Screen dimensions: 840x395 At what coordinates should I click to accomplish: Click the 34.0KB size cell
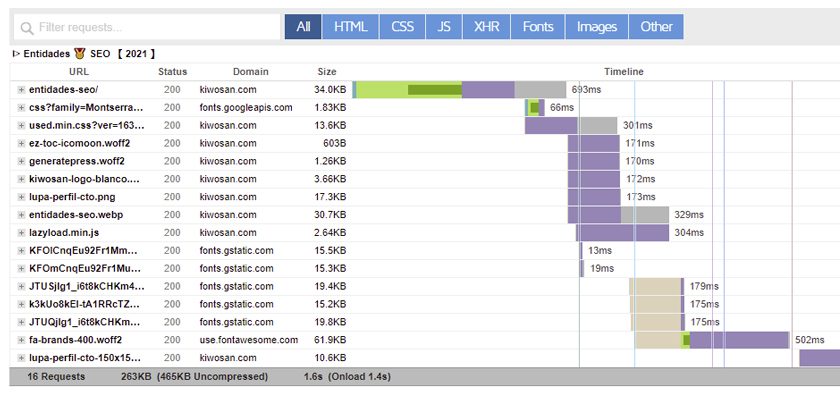point(330,90)
